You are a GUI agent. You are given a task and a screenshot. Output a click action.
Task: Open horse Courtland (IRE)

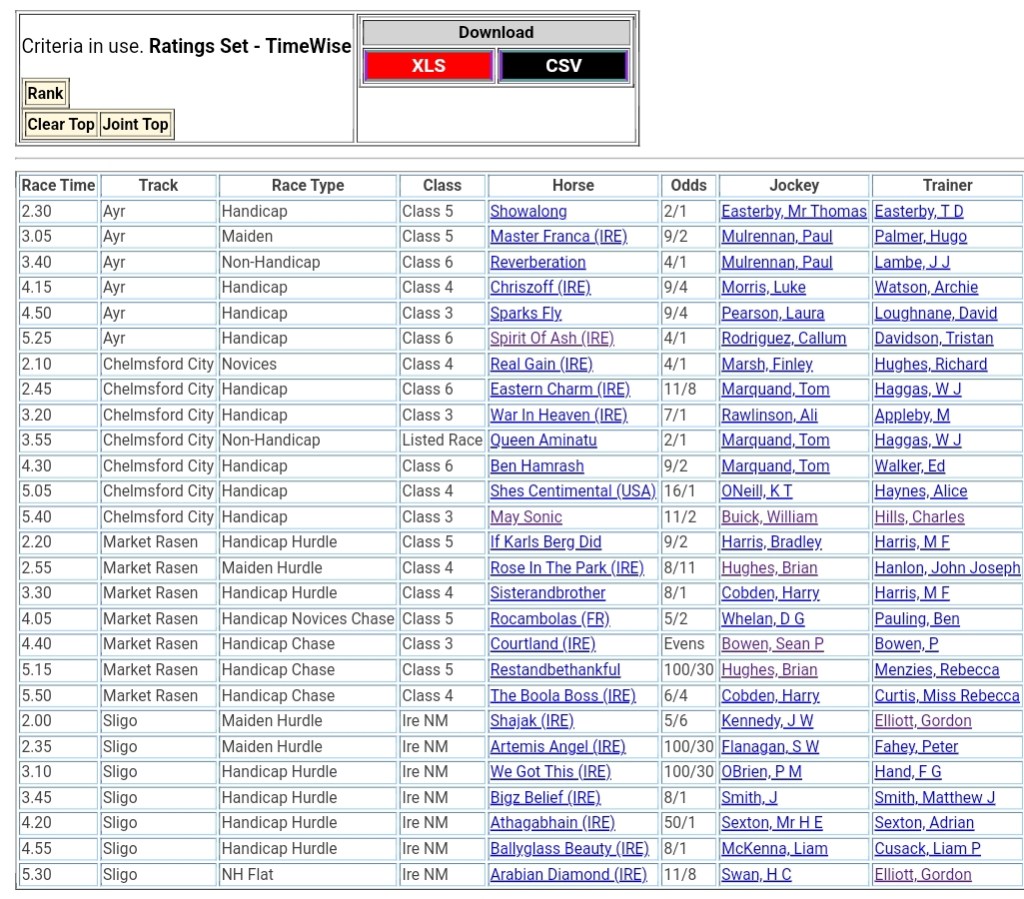542,644
